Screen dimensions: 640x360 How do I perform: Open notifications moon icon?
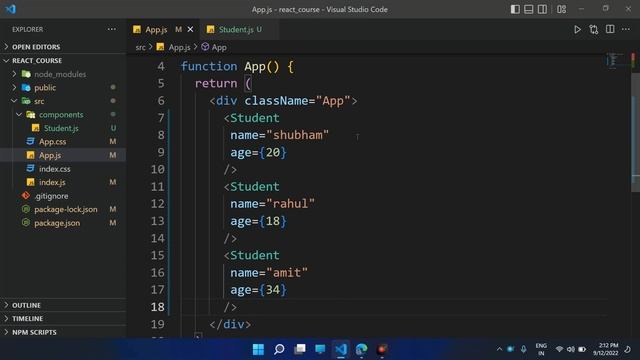[628, 349]
